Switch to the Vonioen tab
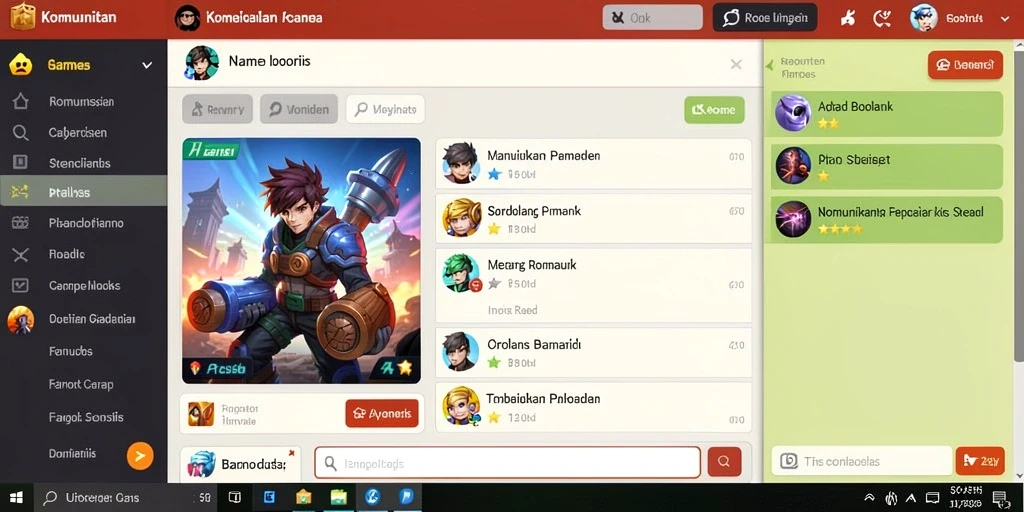This screenshot has width=1024, height=512. tap(299, 109)
